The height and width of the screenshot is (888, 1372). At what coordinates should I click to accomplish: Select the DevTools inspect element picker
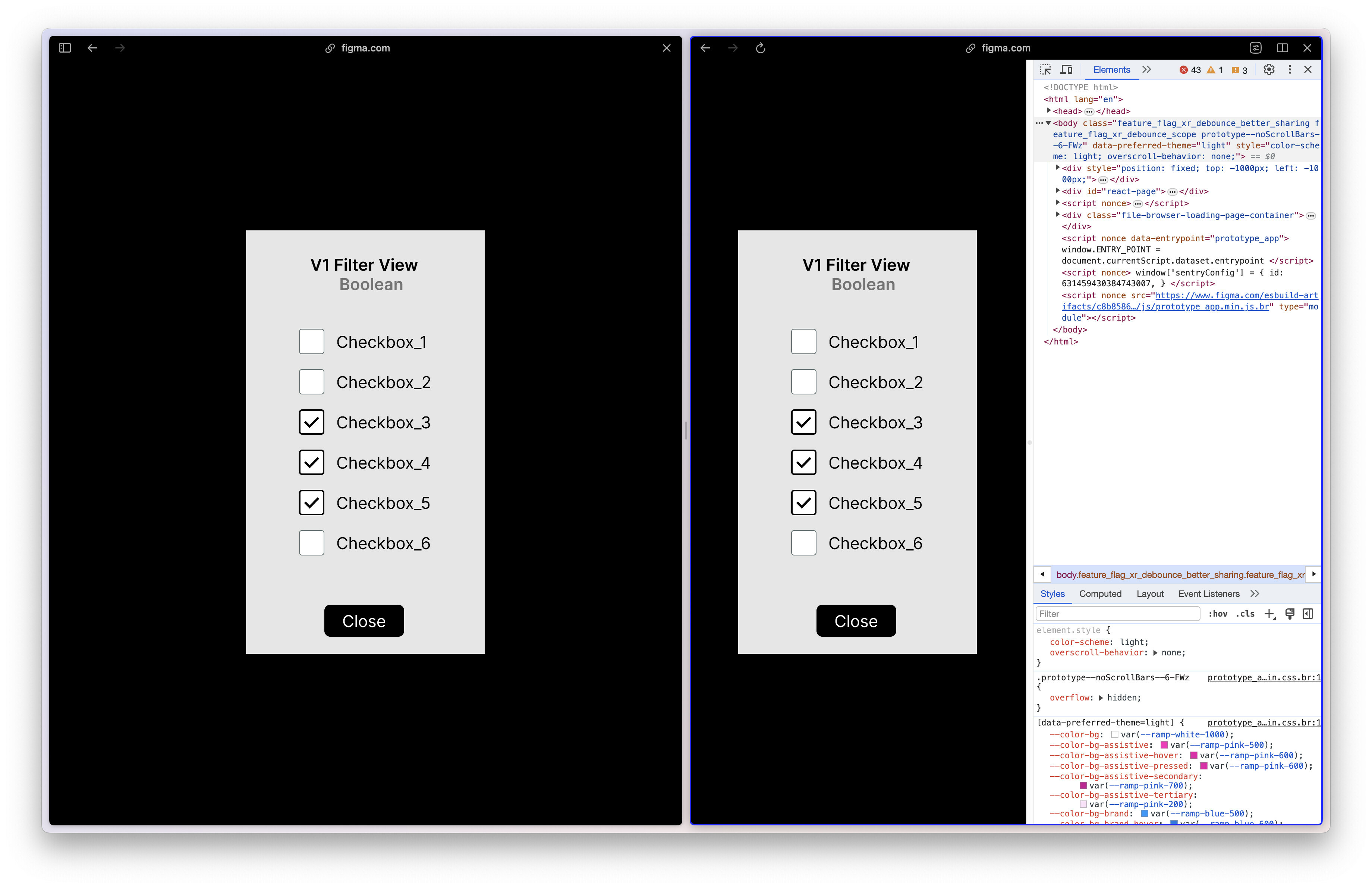pyautogui.click(x=1045, y=70)
